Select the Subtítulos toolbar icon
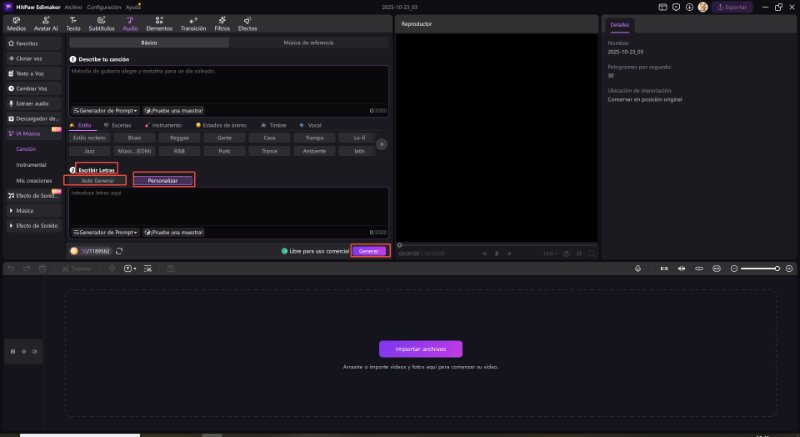Image resolution: width=800 pixels, height=437 pixels. pyautogui.click(x=101, y=24)
